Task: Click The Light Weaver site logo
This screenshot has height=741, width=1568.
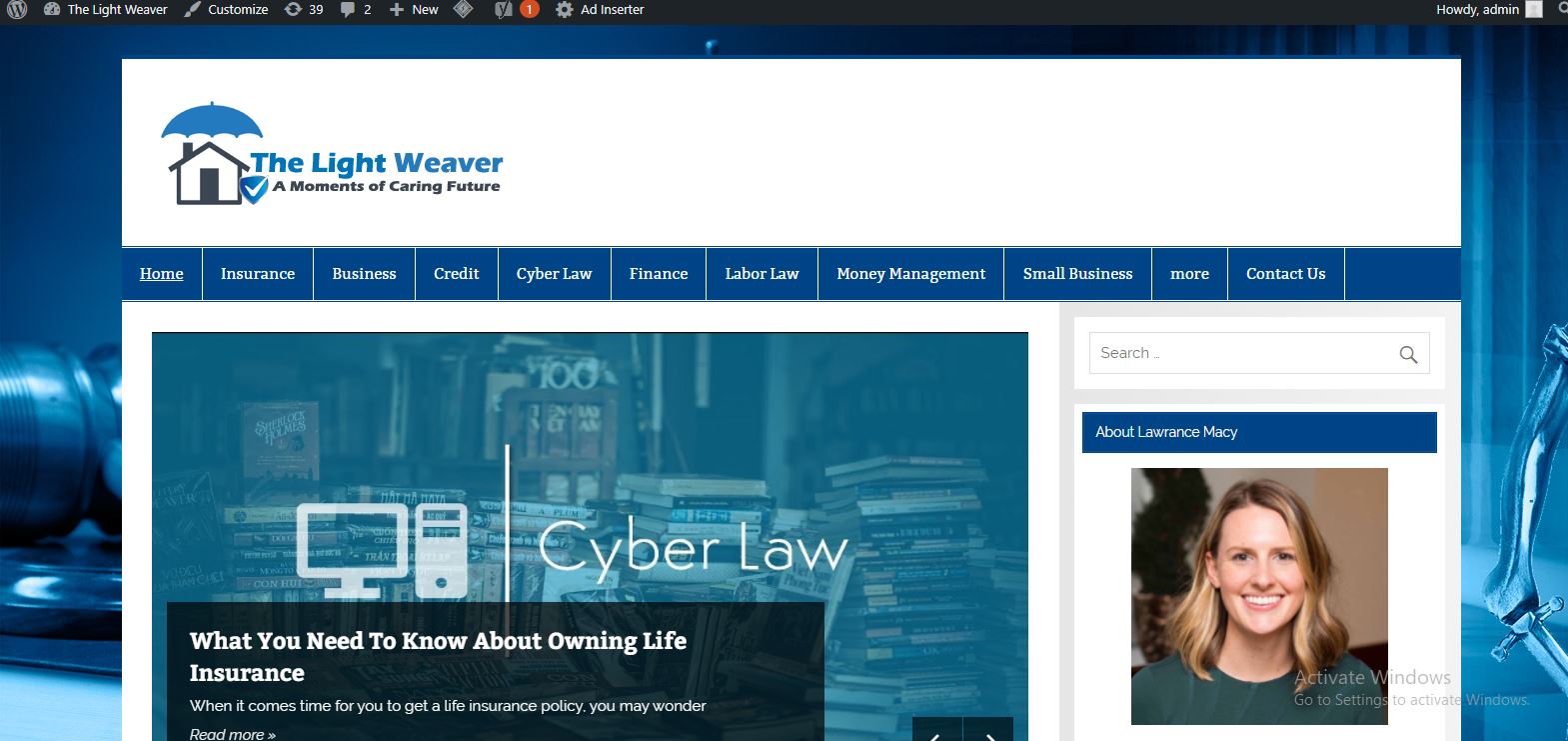Action: click(x=332, y=153)
